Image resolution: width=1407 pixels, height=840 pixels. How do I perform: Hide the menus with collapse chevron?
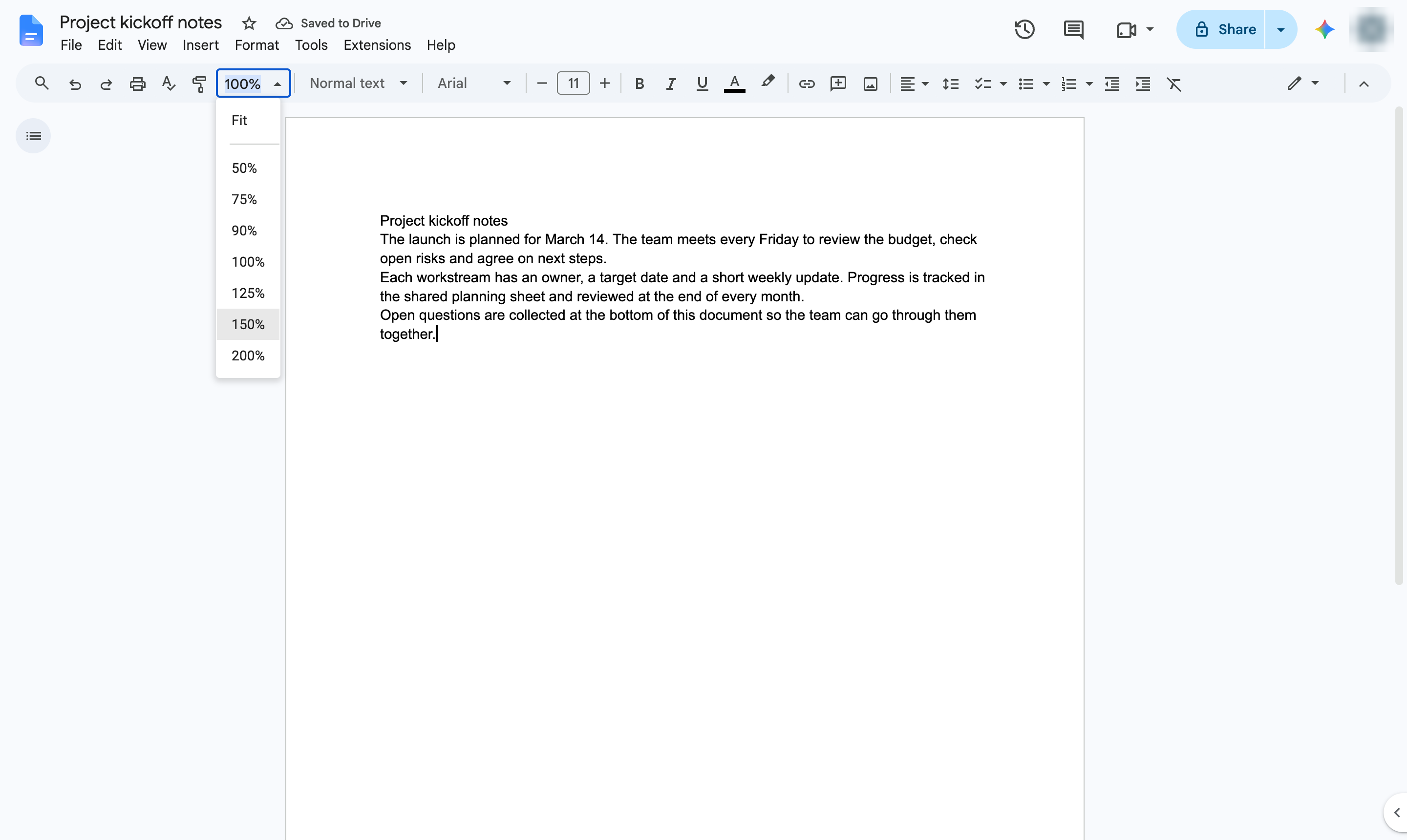[1364, 84]
